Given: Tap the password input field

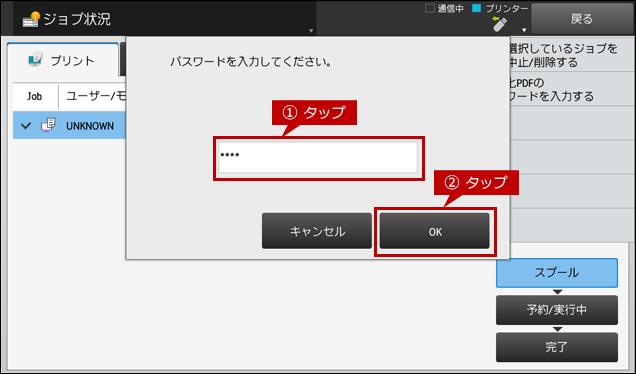Looking at the screenshot, I should coord(318,157).
